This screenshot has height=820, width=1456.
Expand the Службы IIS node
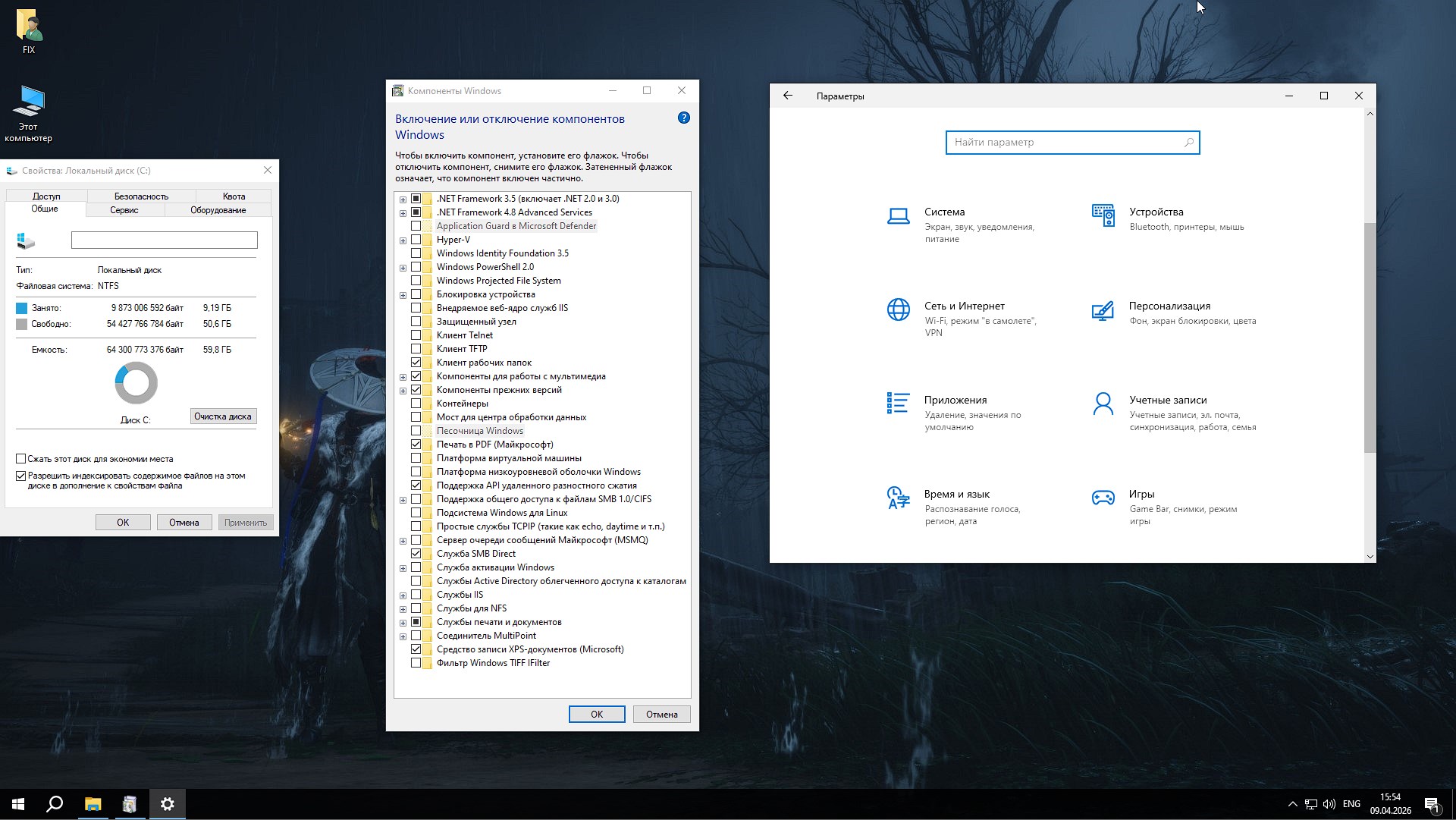[403, 595]
